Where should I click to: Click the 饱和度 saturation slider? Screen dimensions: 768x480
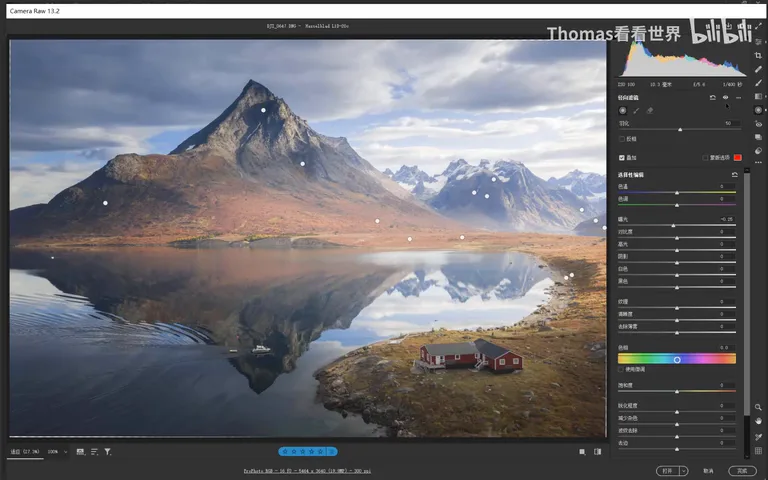pyautogui.click(x=677, y=391)
